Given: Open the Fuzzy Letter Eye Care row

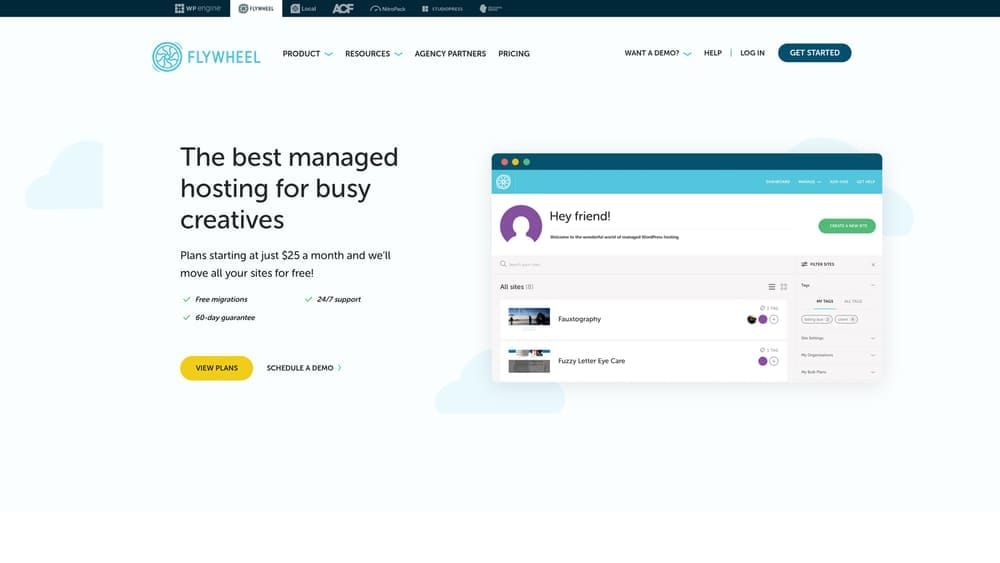Looking at the screenshot, I should 643,361.
